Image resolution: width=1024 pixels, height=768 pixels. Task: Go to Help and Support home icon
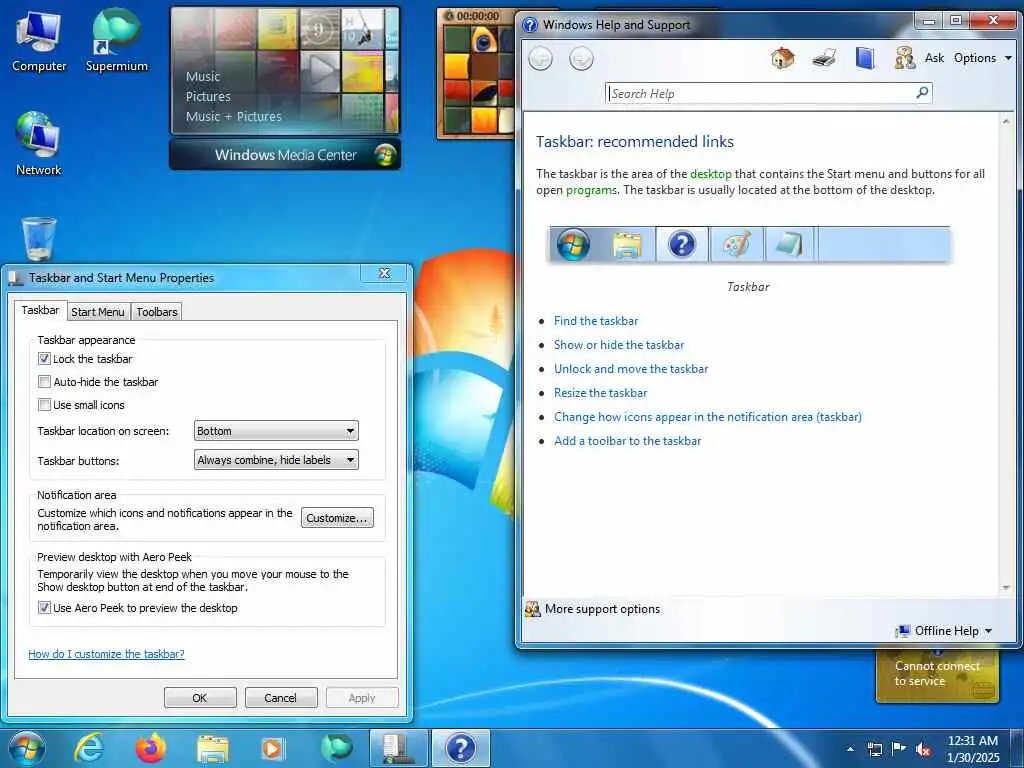782,58
